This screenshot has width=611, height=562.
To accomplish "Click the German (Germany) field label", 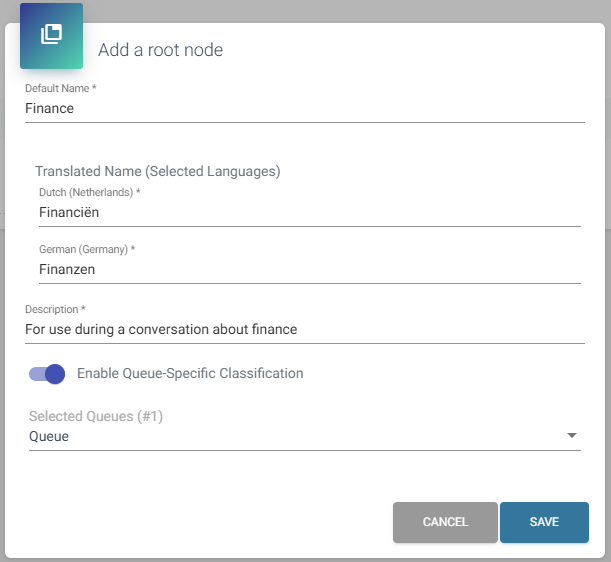I will (86, 249).
